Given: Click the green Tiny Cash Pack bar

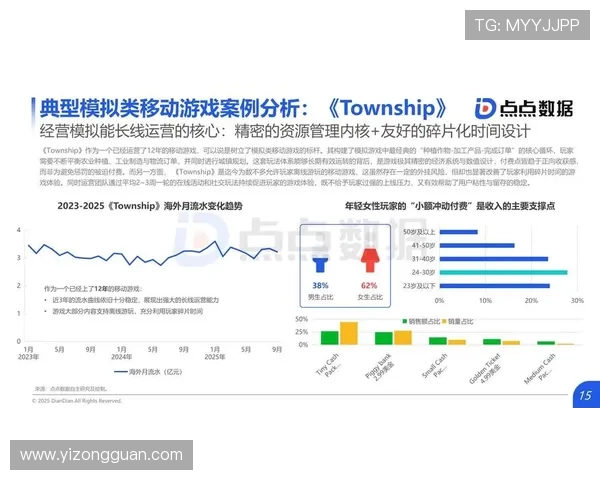Looking at the screenshot, I should (329, 338).
